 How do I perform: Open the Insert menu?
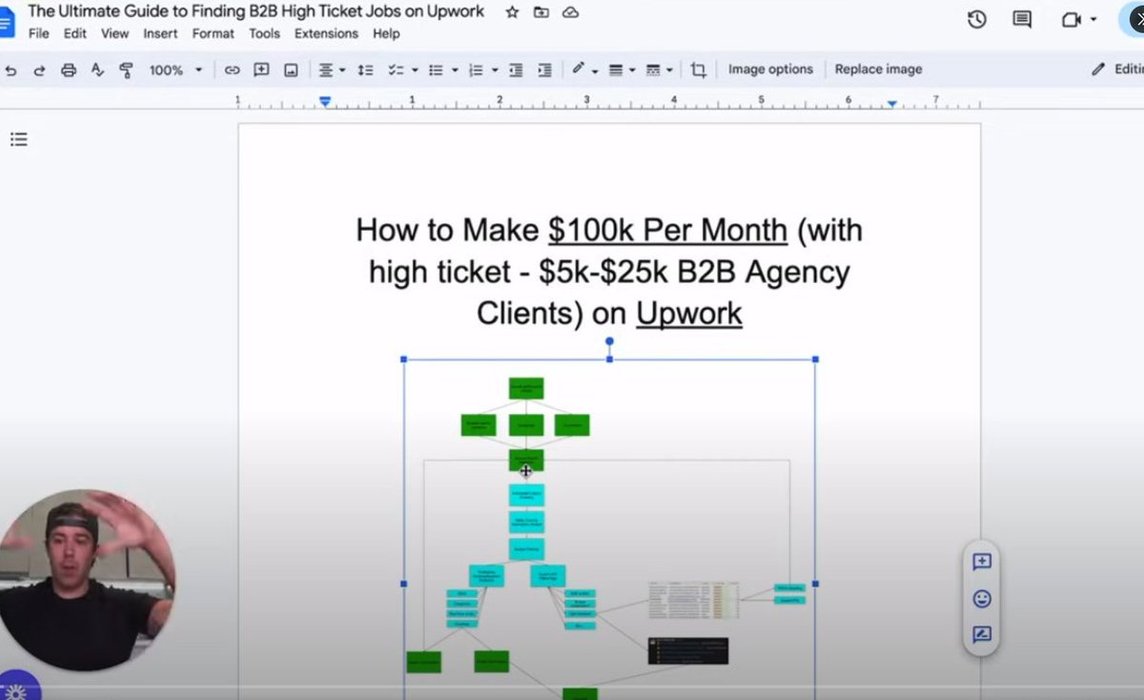(x=160, y=33)
